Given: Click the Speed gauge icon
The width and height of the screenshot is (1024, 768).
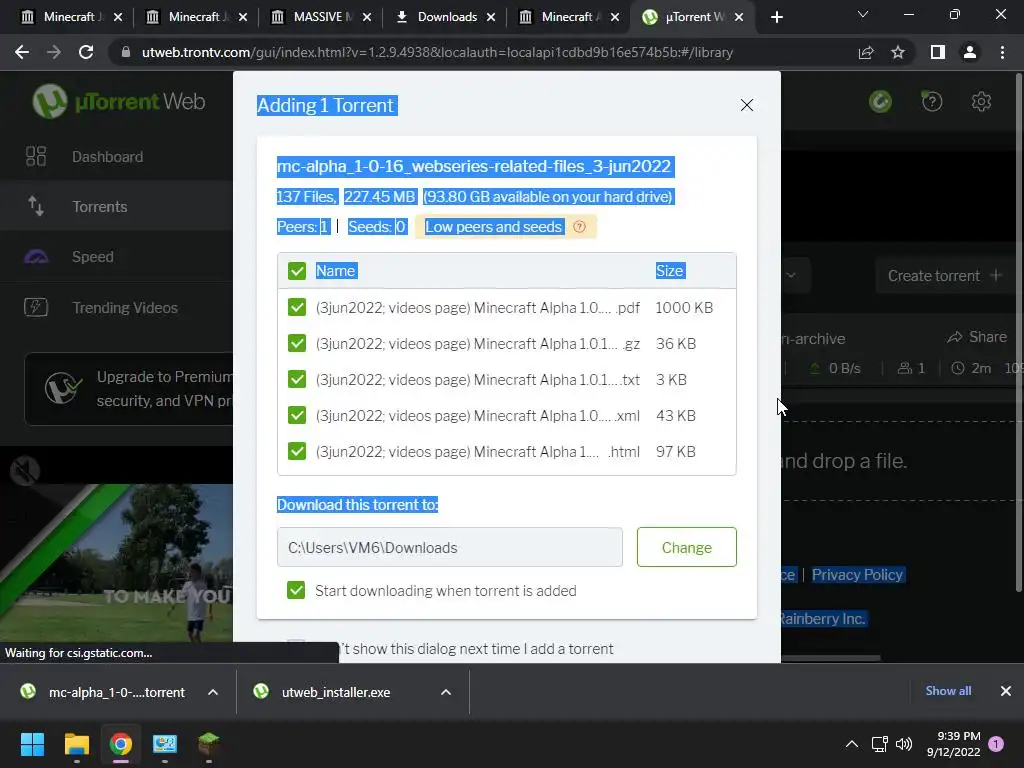Looking at the screenshot, I should 36,257.
